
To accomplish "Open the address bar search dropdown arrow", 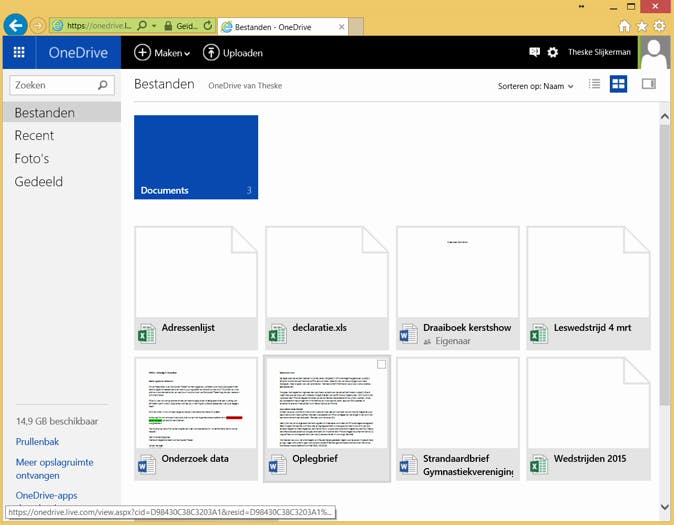I will [154, 26].
